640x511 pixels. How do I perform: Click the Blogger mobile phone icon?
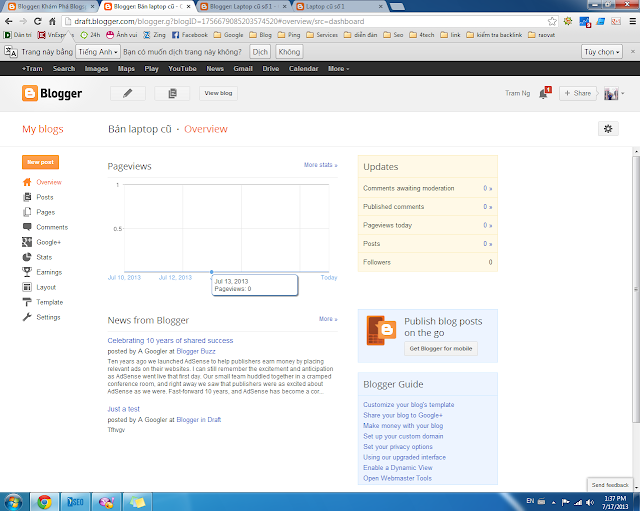381,330
